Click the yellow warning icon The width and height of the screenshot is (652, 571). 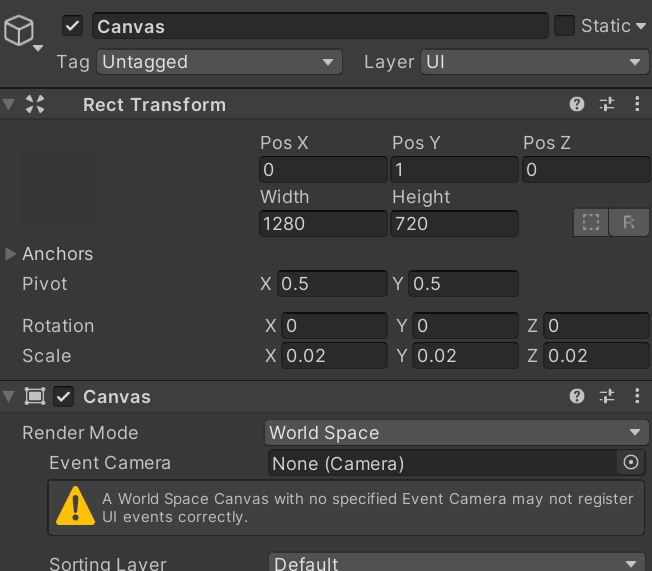75,505
